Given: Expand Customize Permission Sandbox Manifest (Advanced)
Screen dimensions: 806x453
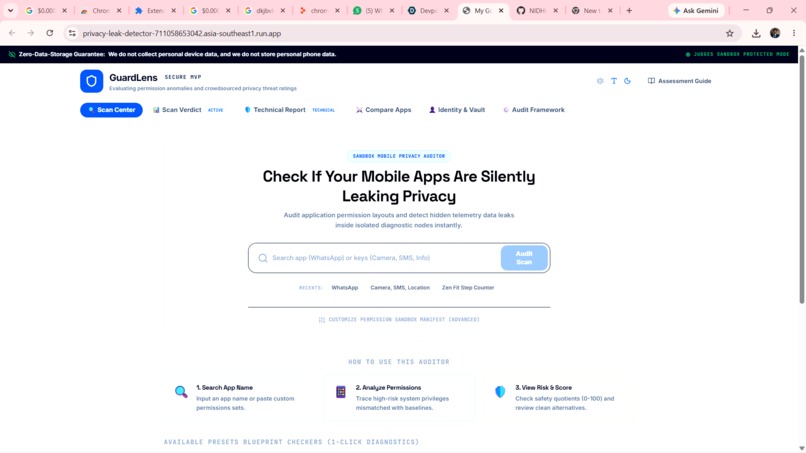Looking at the screenshot, I should click(x=399, y=320).
